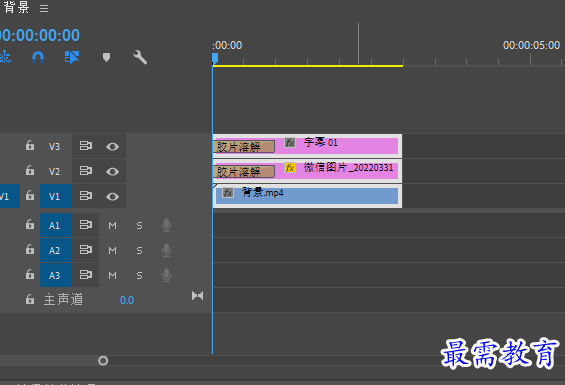
Task: Hide track V1 output with eye icon
Action: point(112,196)
